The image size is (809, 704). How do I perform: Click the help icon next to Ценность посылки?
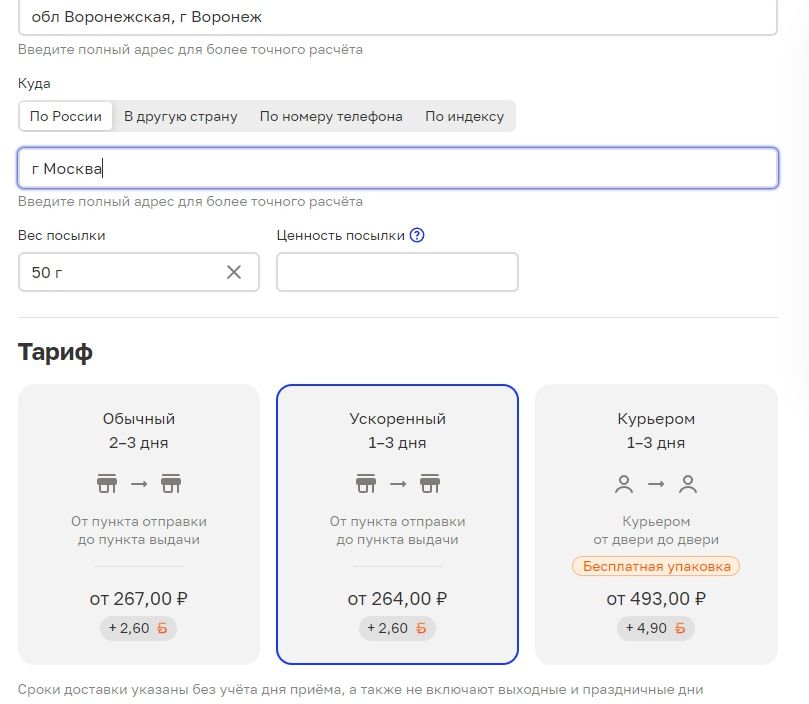click(x=417, y=236)
